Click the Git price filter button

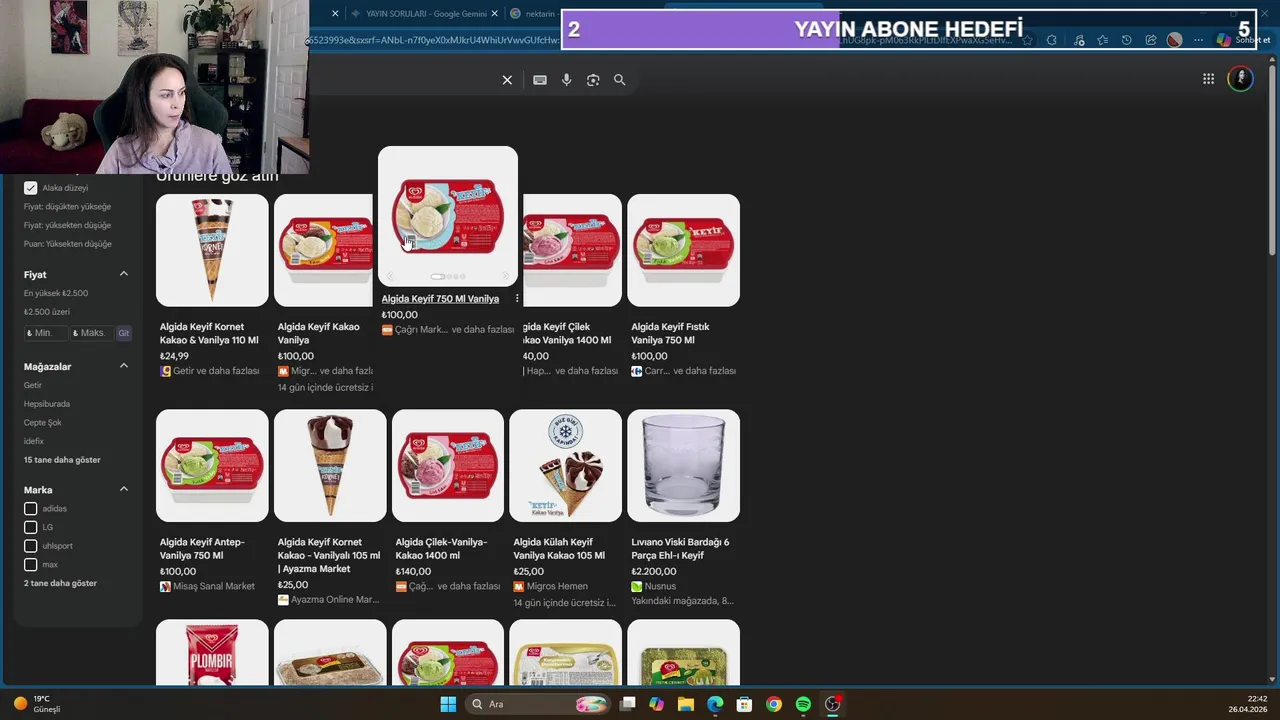tap(124, 333)
